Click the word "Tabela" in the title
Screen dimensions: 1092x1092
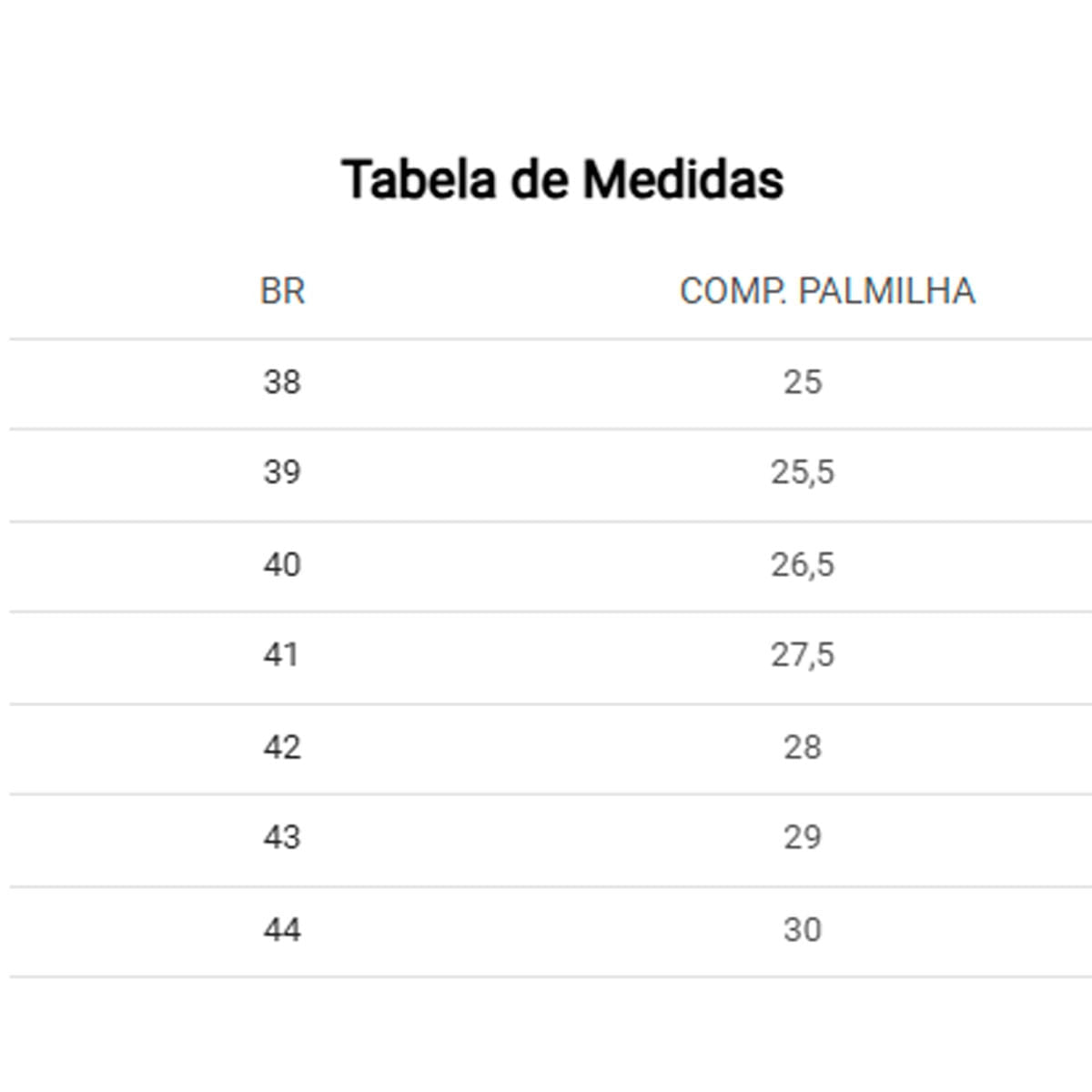(418, 179)
